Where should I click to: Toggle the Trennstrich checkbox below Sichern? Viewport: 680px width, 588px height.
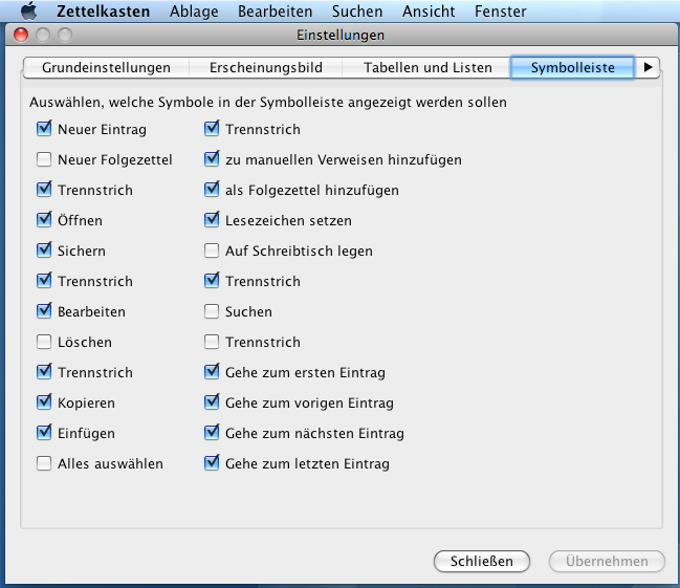(44, 281)
